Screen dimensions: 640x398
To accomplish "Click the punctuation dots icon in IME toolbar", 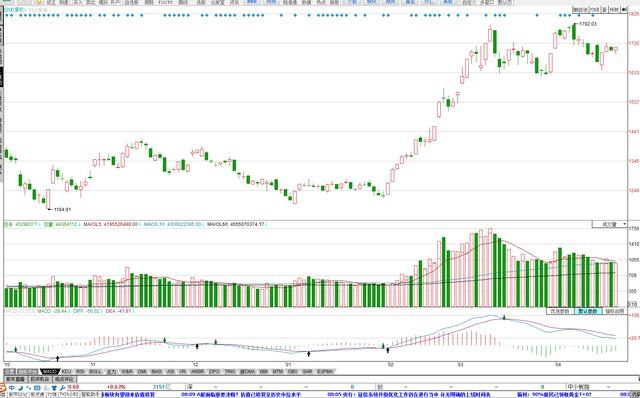I will pyautogui.click(x=29, y=387).
